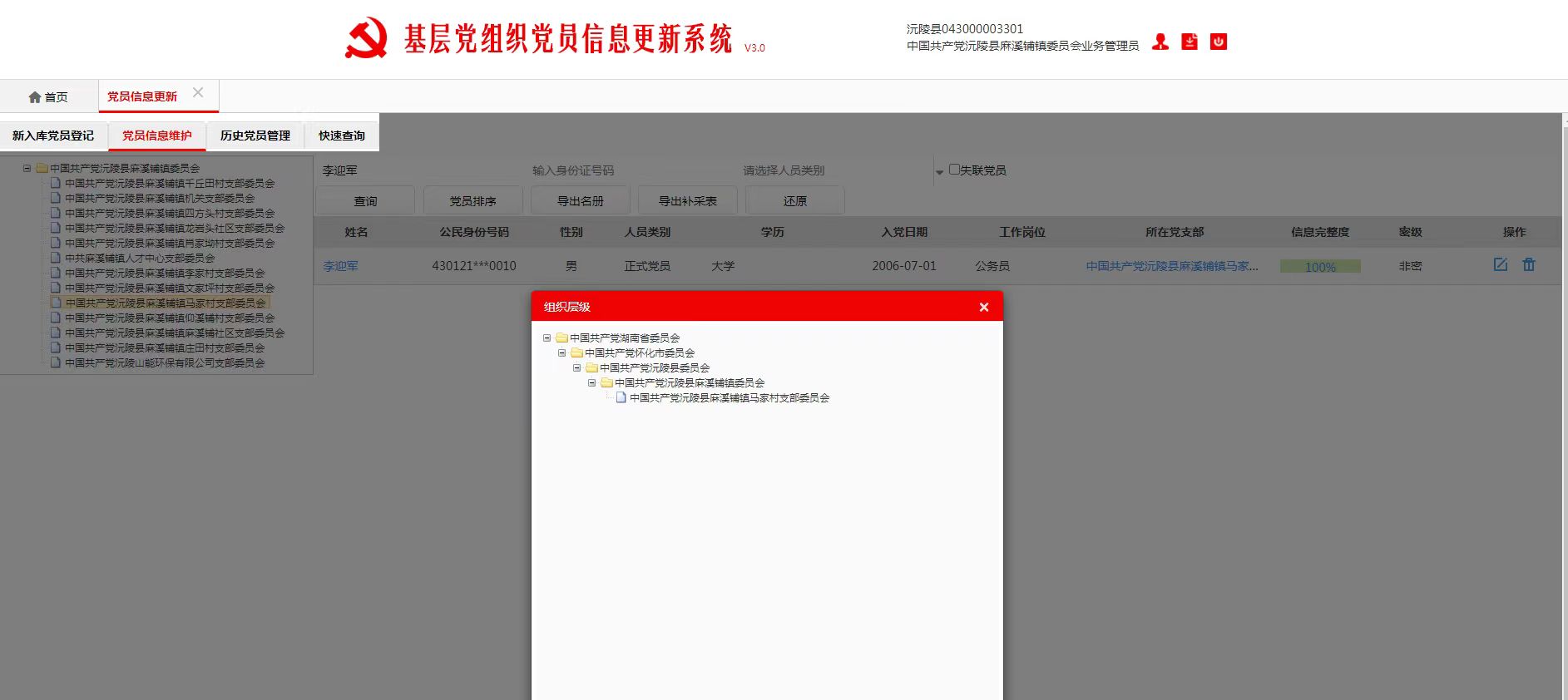Collapse the 中国共产党沅陵县委员会 node in dialog
The height and width of the screenshot is (700, 1568).
pyautogui.click(x=576, y=367)
